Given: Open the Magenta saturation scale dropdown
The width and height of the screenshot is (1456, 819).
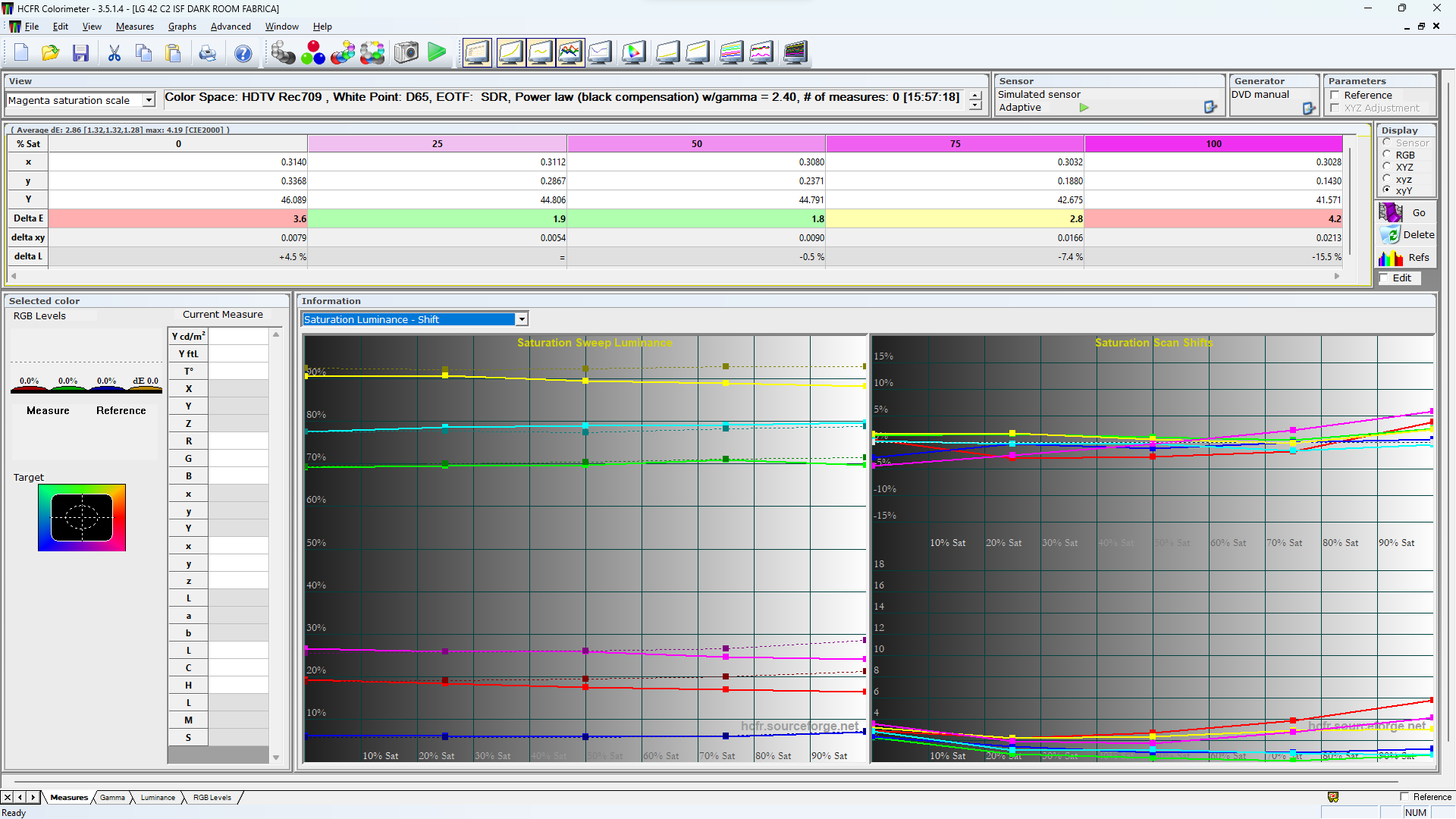Looking at the screenshot, I should coord(149,100).
